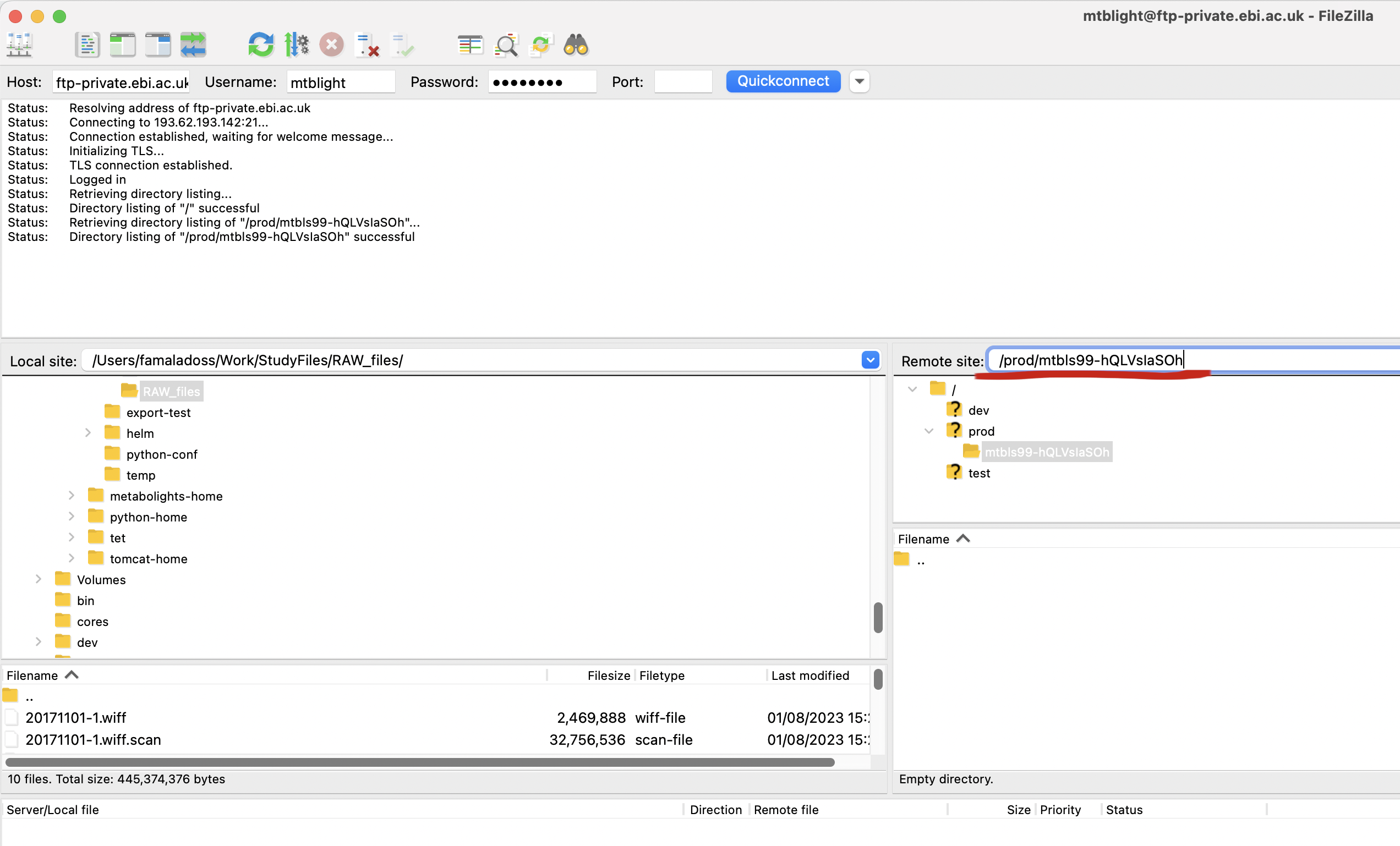Toggle the message log display icon

point(87,45)
